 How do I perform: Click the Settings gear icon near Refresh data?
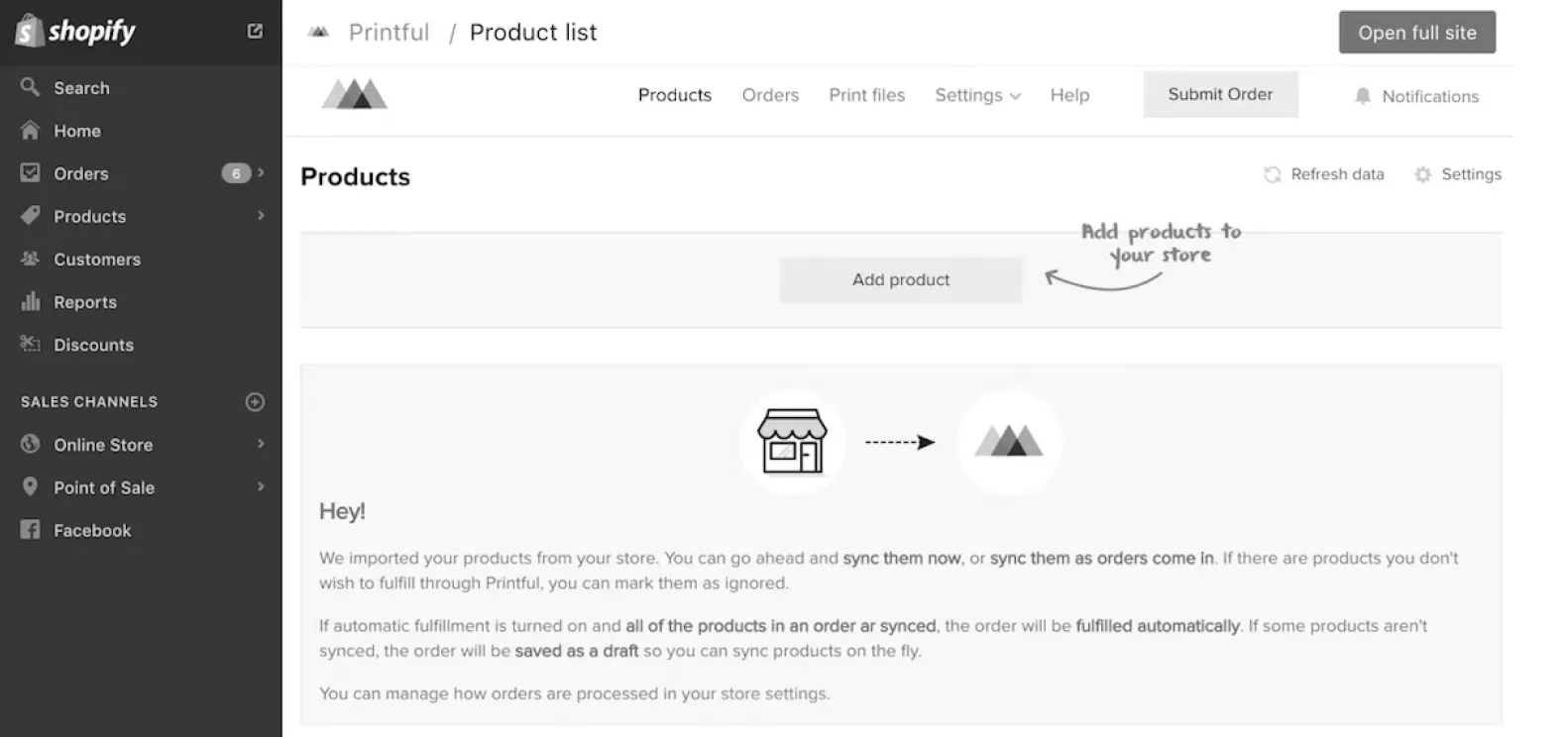1422,174
